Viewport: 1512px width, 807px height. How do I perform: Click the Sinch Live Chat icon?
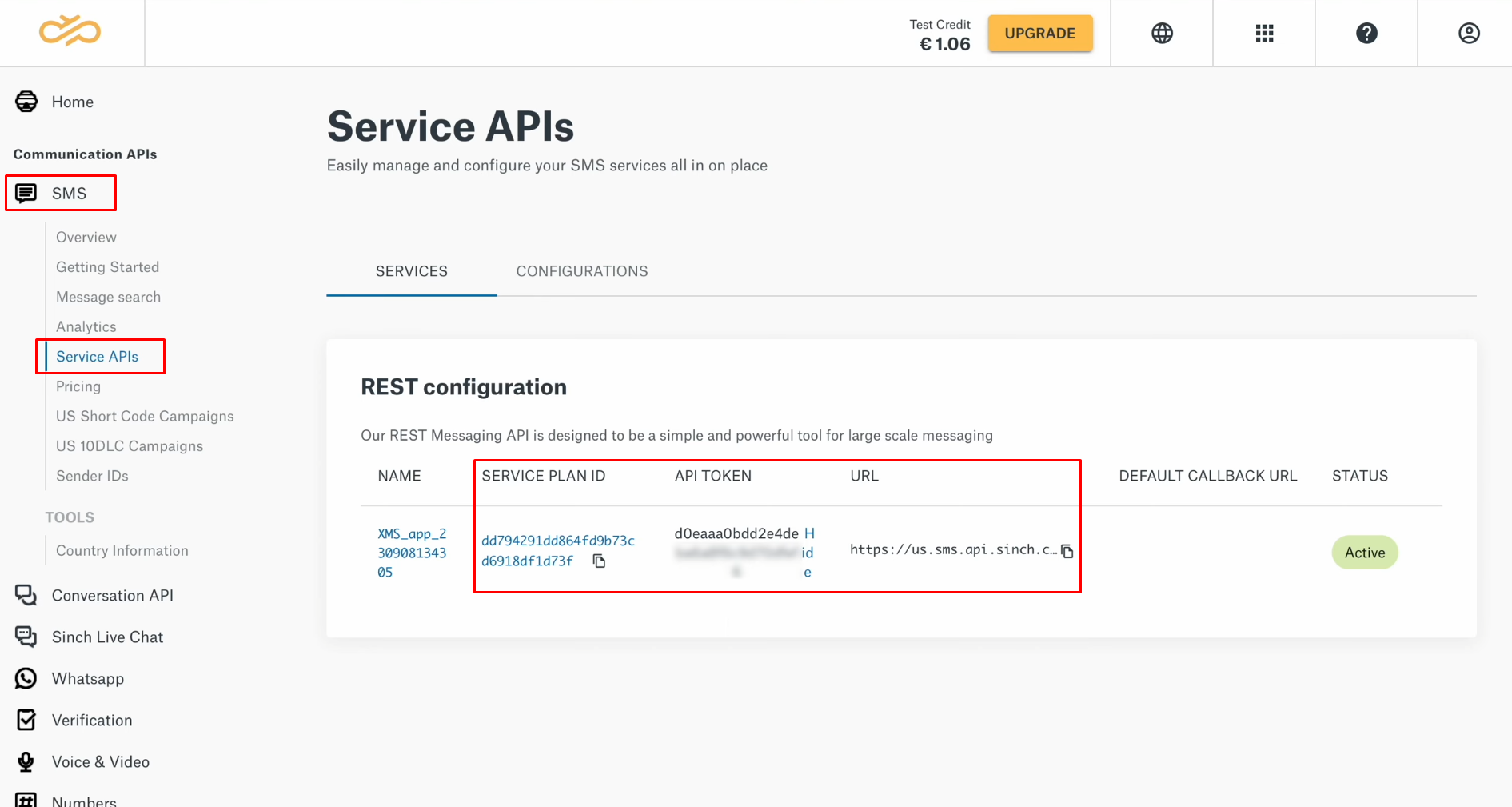pyautogui.click(x=26, y=637)
